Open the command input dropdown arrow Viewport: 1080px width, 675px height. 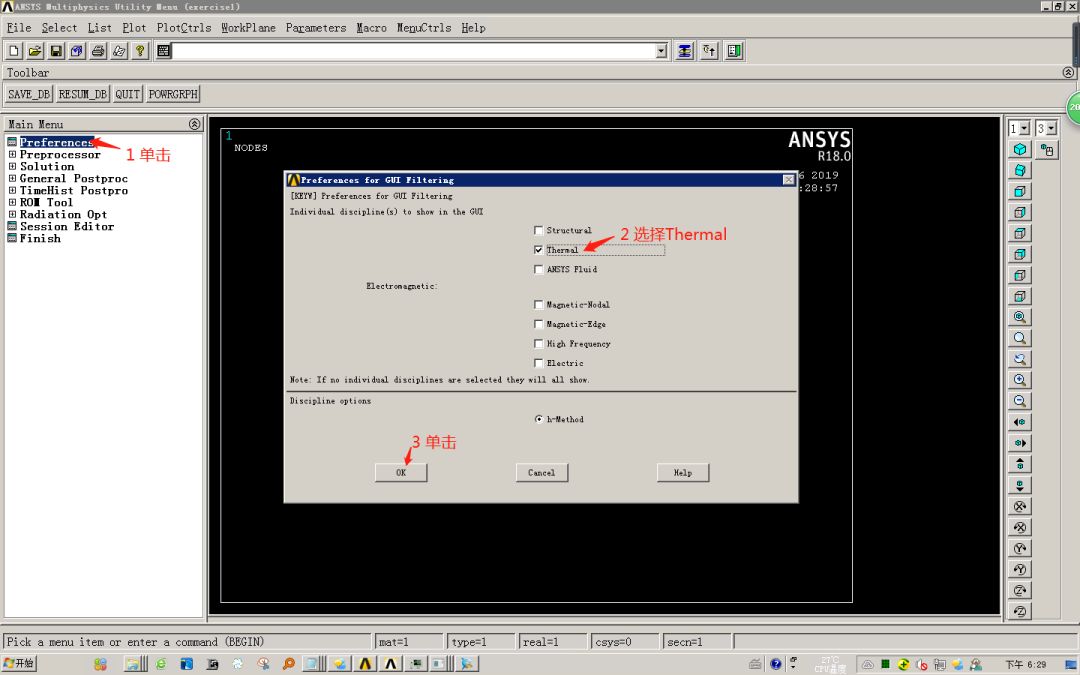661,50
